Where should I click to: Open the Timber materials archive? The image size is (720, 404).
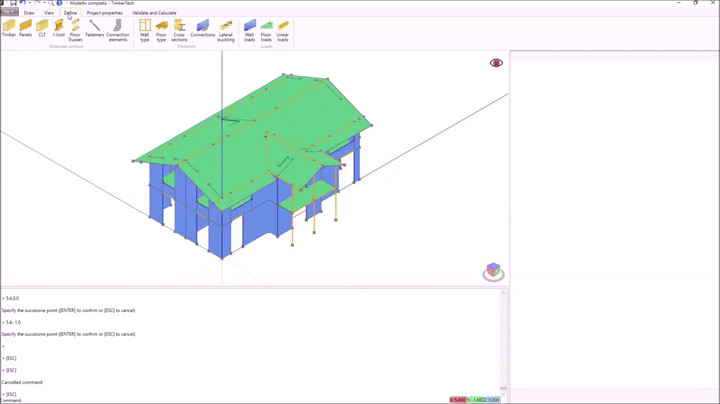pyautogui.click(x=9, y=29)
